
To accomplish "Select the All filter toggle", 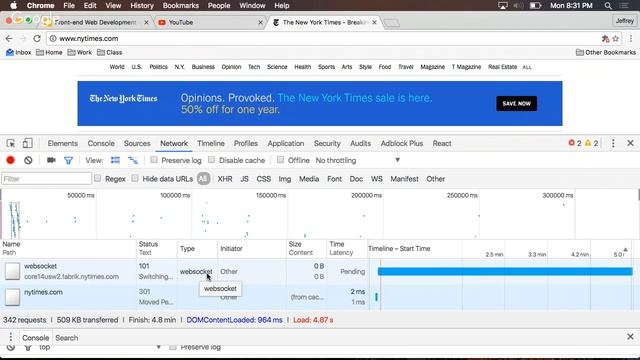I will [x=203, y=179].
